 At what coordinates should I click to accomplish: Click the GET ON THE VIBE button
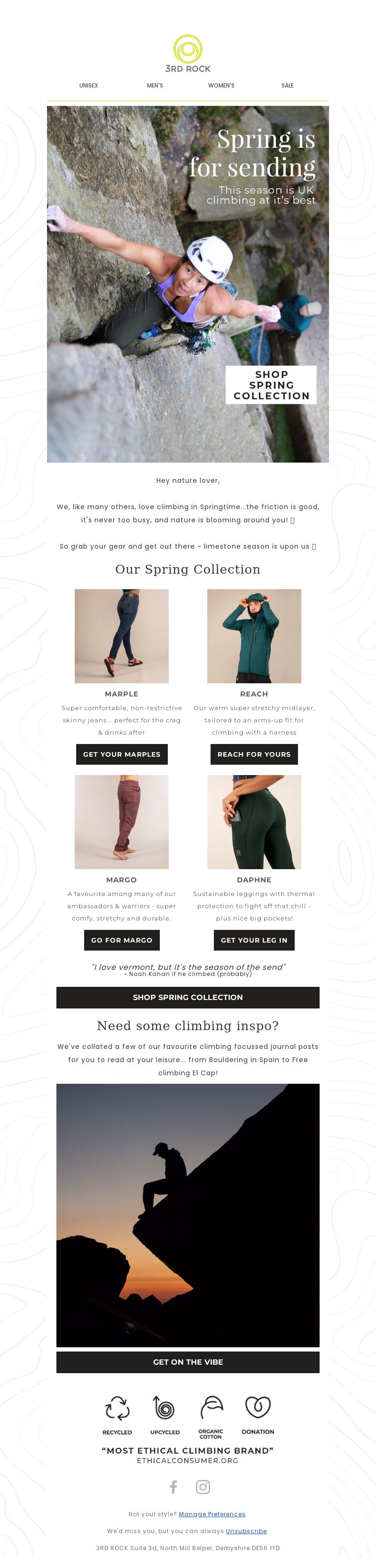pos(188,1362)
